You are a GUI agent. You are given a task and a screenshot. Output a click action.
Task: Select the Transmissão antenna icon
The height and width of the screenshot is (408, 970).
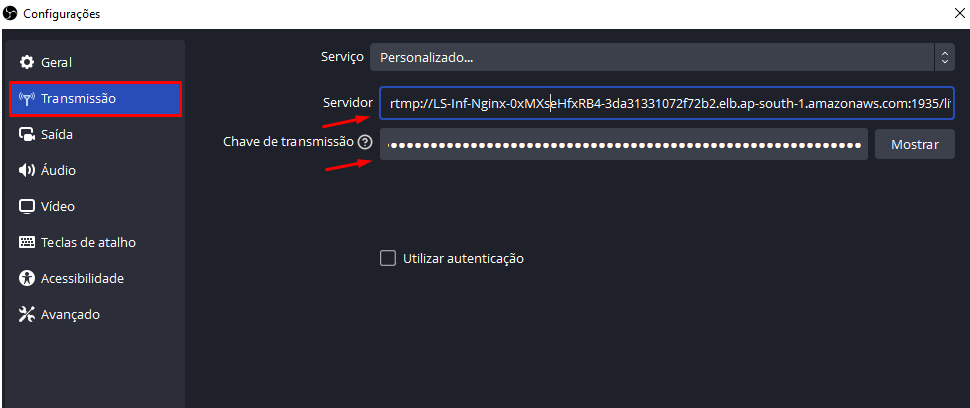[27, 98]
